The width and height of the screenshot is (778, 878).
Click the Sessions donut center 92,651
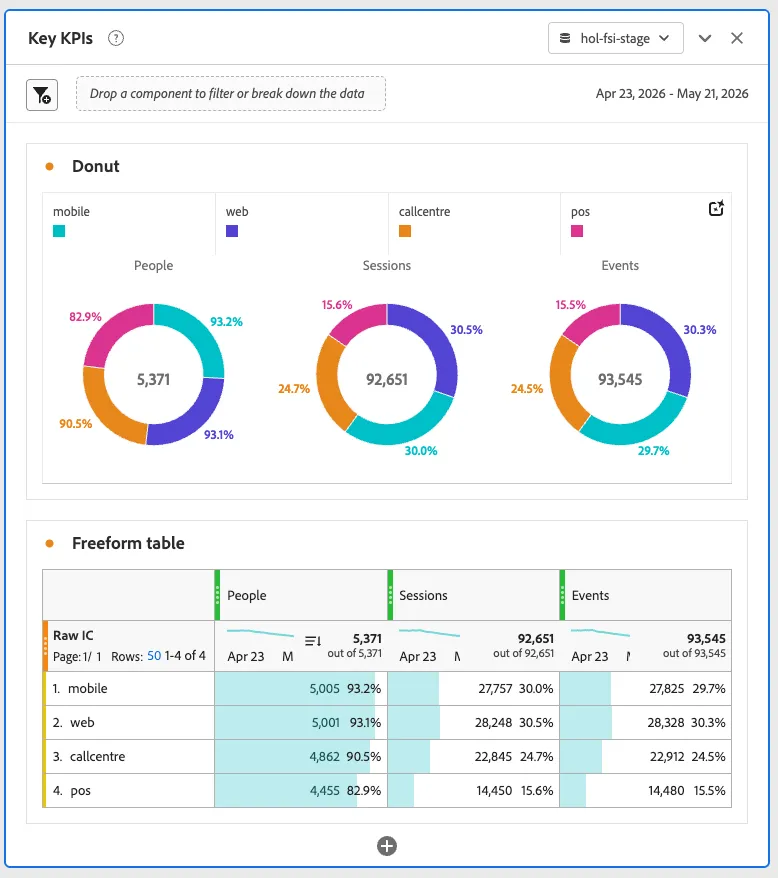pos(387,380)
